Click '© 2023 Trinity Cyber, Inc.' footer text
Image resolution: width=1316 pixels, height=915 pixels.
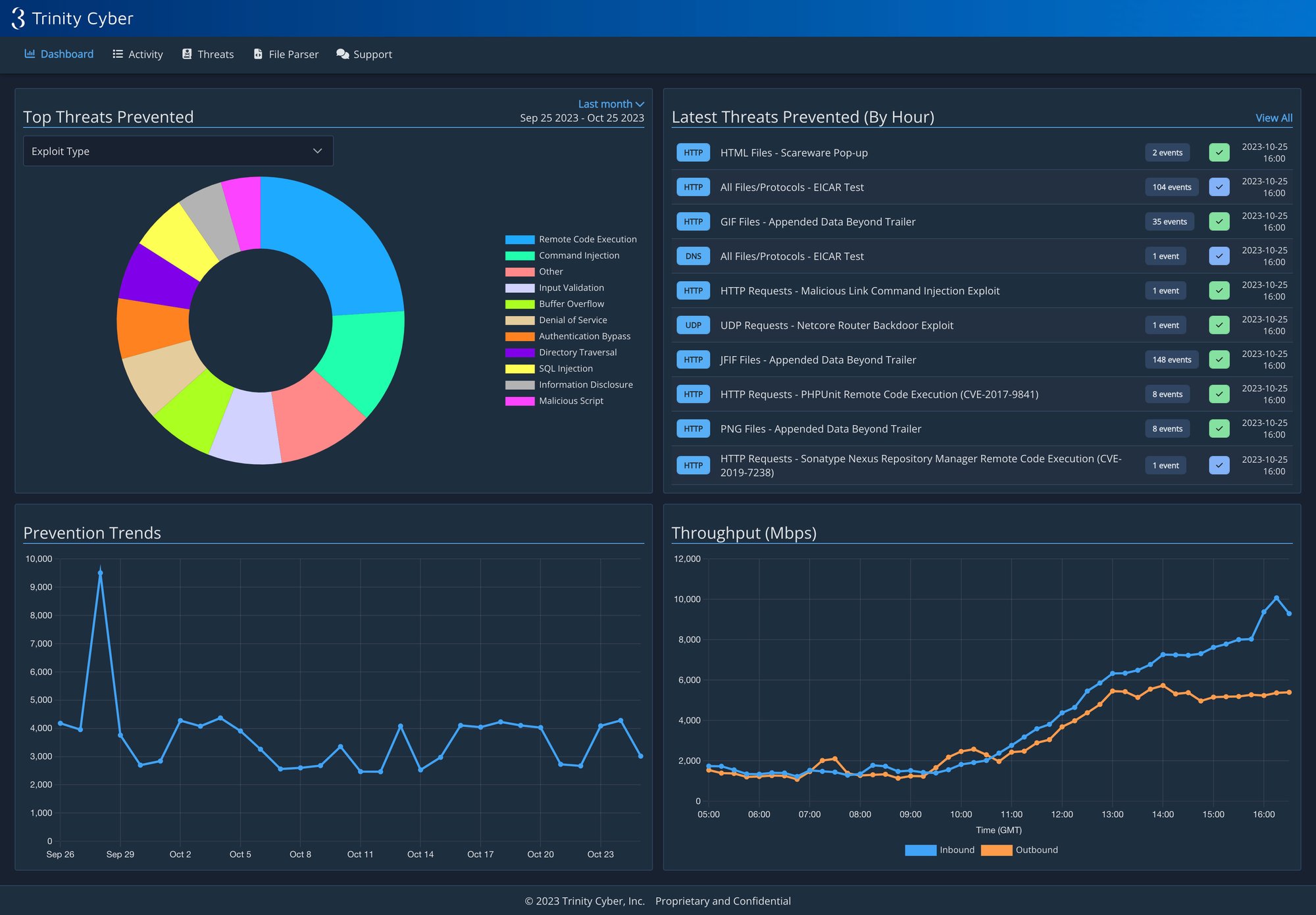click(x=584, y=901)
